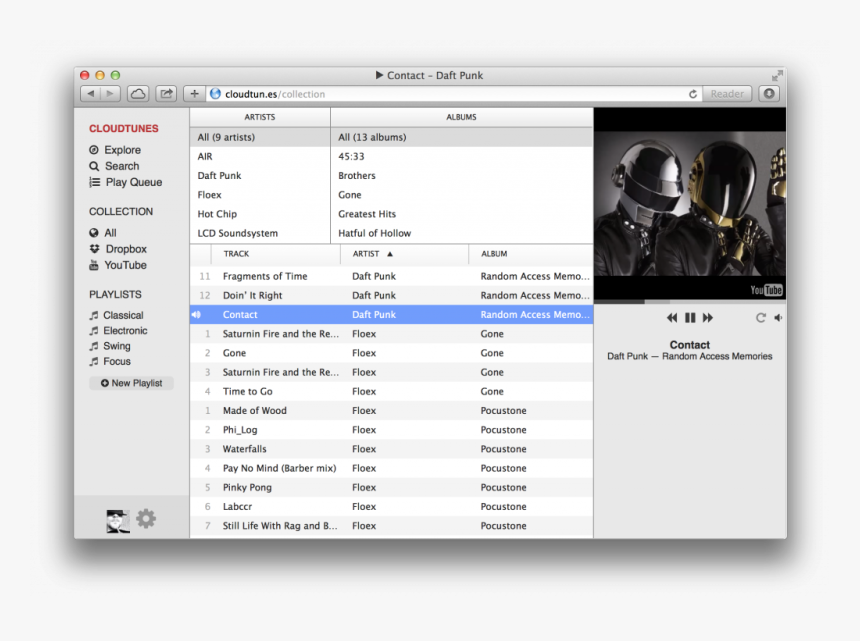Select the Made of Wood track
This screenshot has height=641, width=860.
coord(392,411)
